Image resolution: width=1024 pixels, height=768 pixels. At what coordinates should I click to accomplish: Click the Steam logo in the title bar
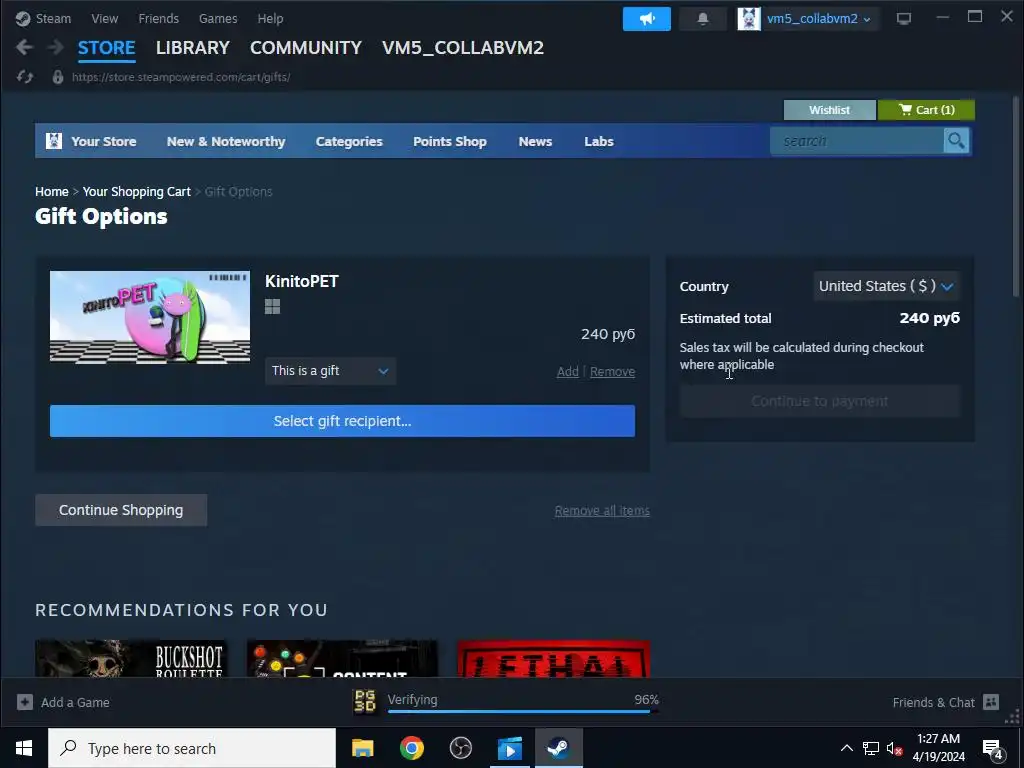23,18
